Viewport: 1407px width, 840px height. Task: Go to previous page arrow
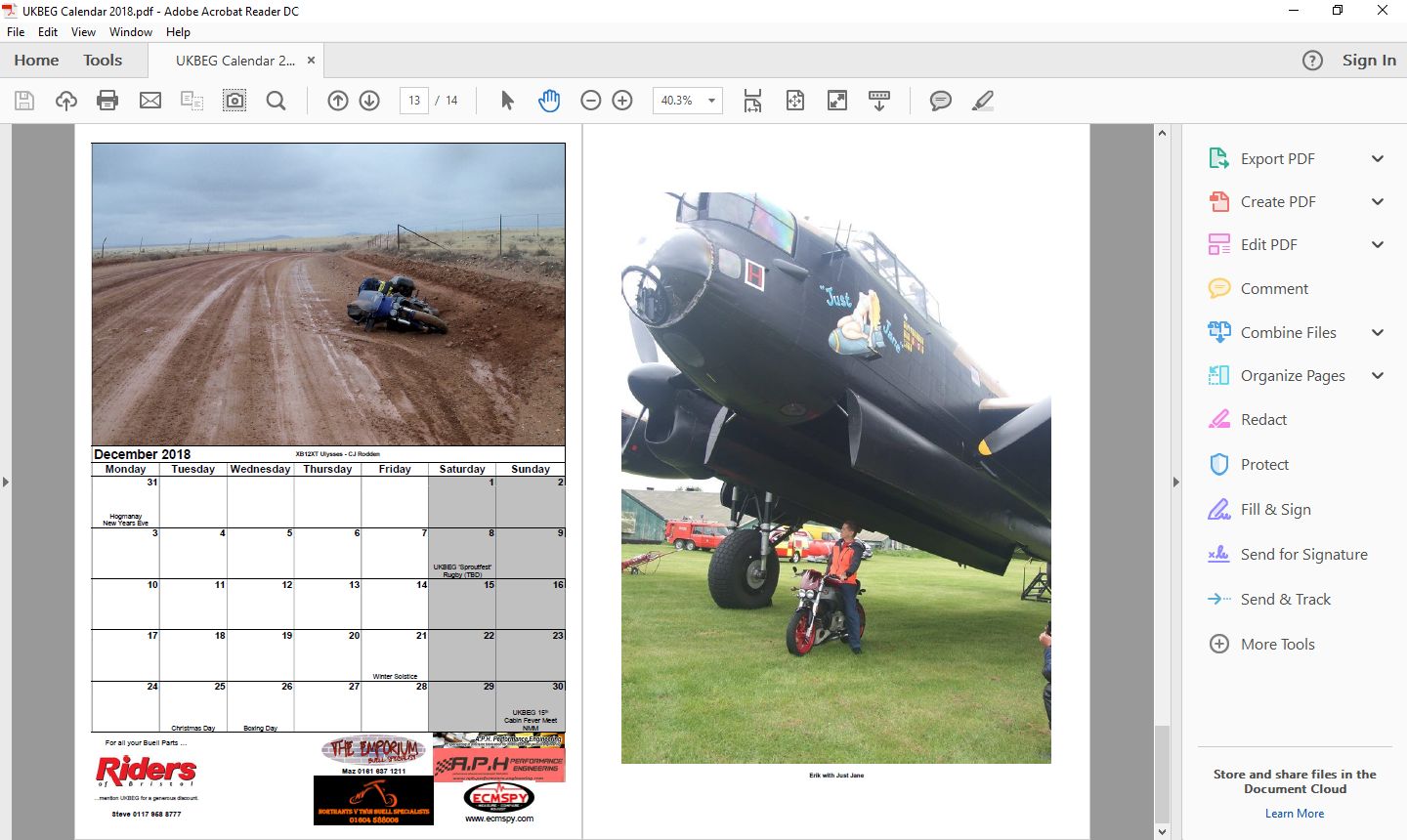point(338,101)
